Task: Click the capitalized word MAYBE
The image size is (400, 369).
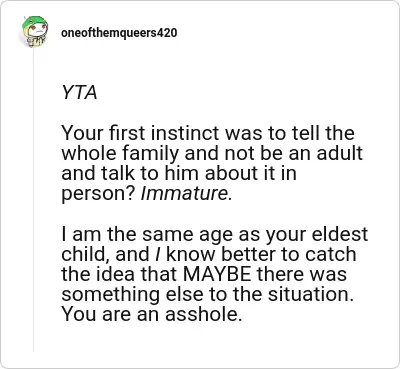Action: pos(217,274)
